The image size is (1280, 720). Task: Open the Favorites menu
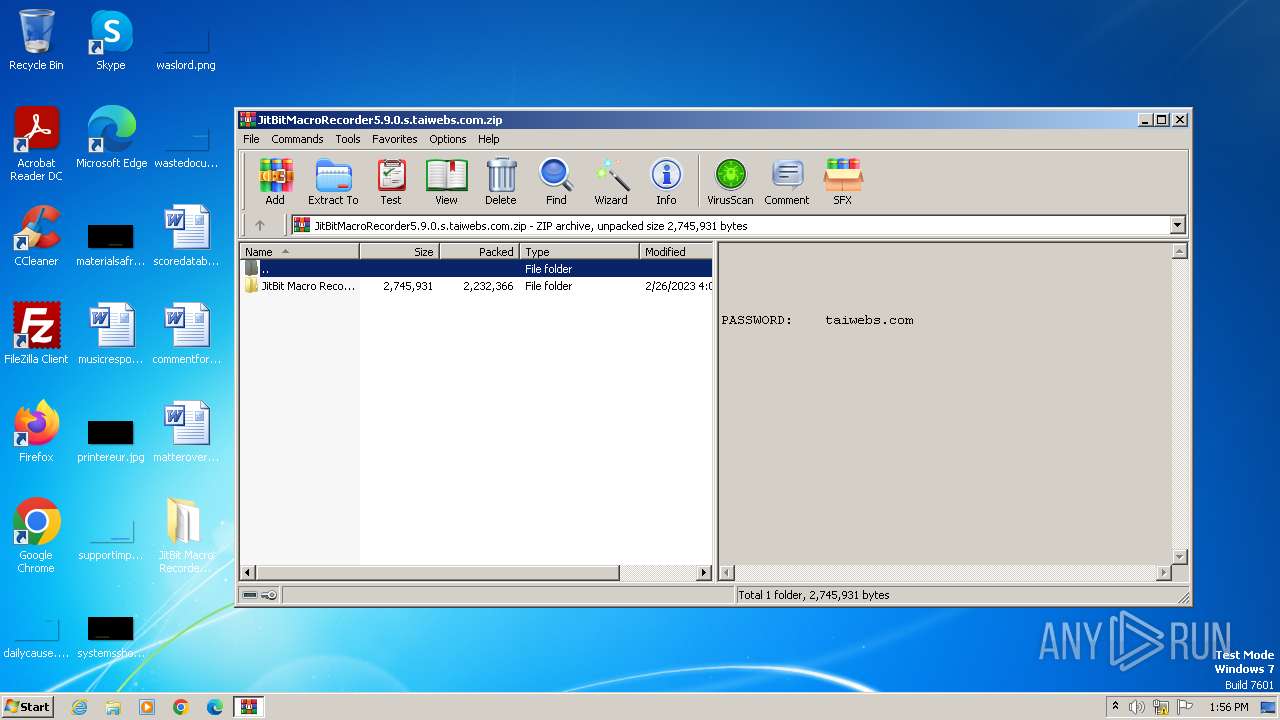click(x=395, y=139)
